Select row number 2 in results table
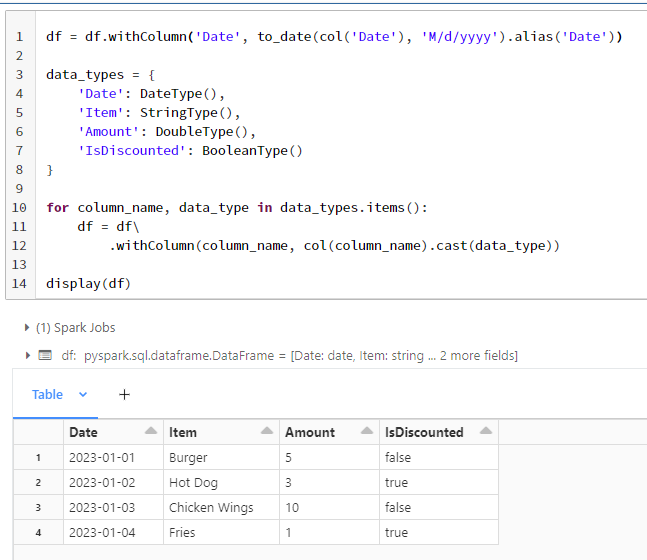Image resolution: width=647 pixels, height=560 pixels. coord(38,483)
